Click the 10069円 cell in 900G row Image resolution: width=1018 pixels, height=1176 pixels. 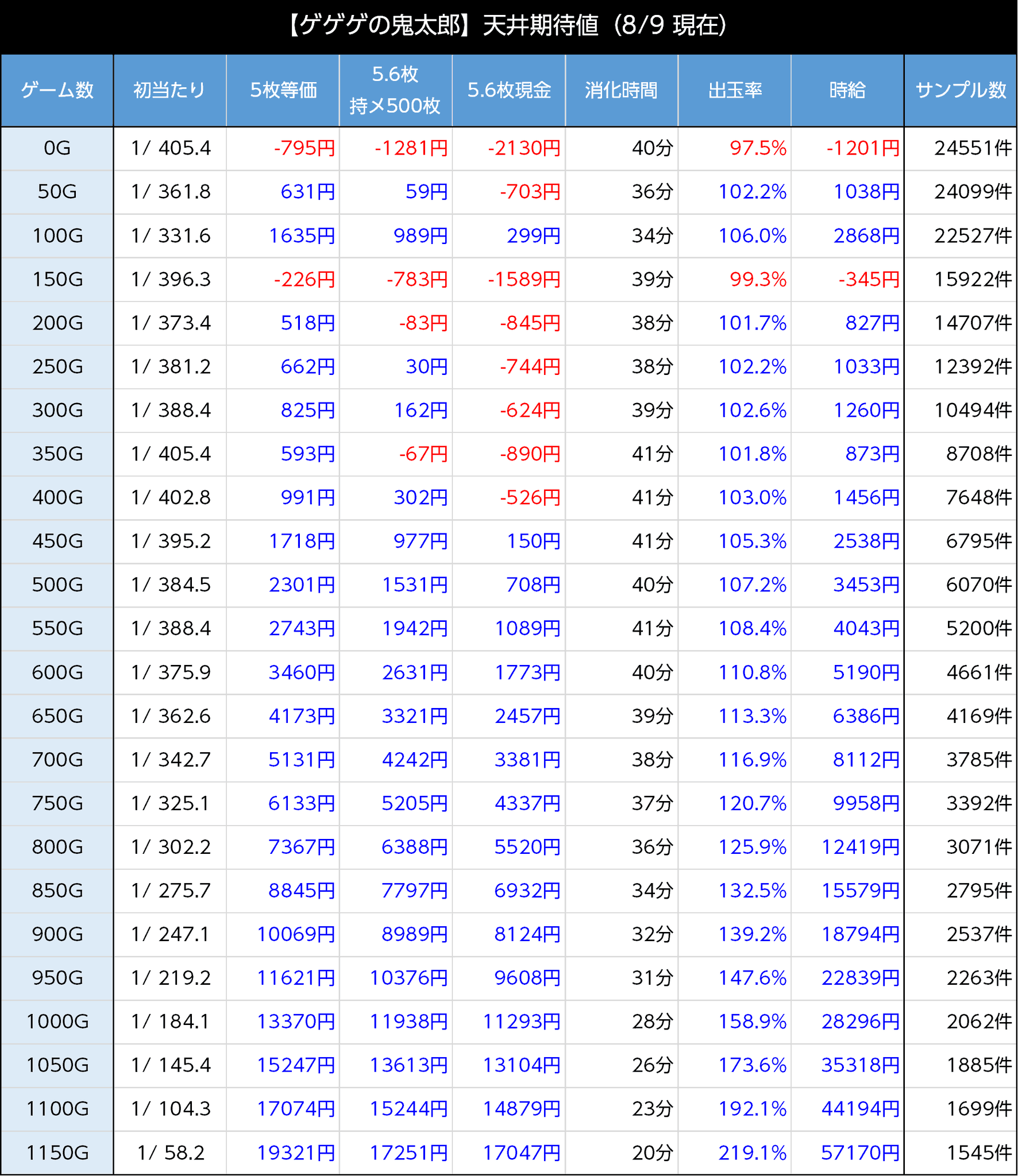tap(283, 934)
